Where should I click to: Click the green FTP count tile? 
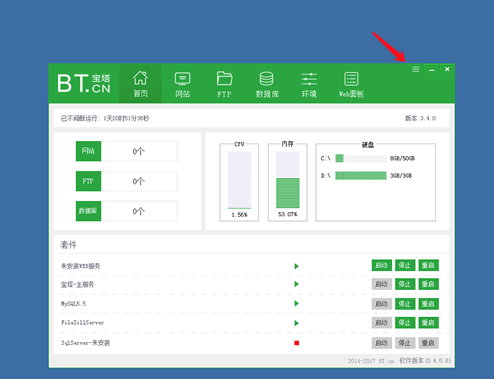pos(88,181)
